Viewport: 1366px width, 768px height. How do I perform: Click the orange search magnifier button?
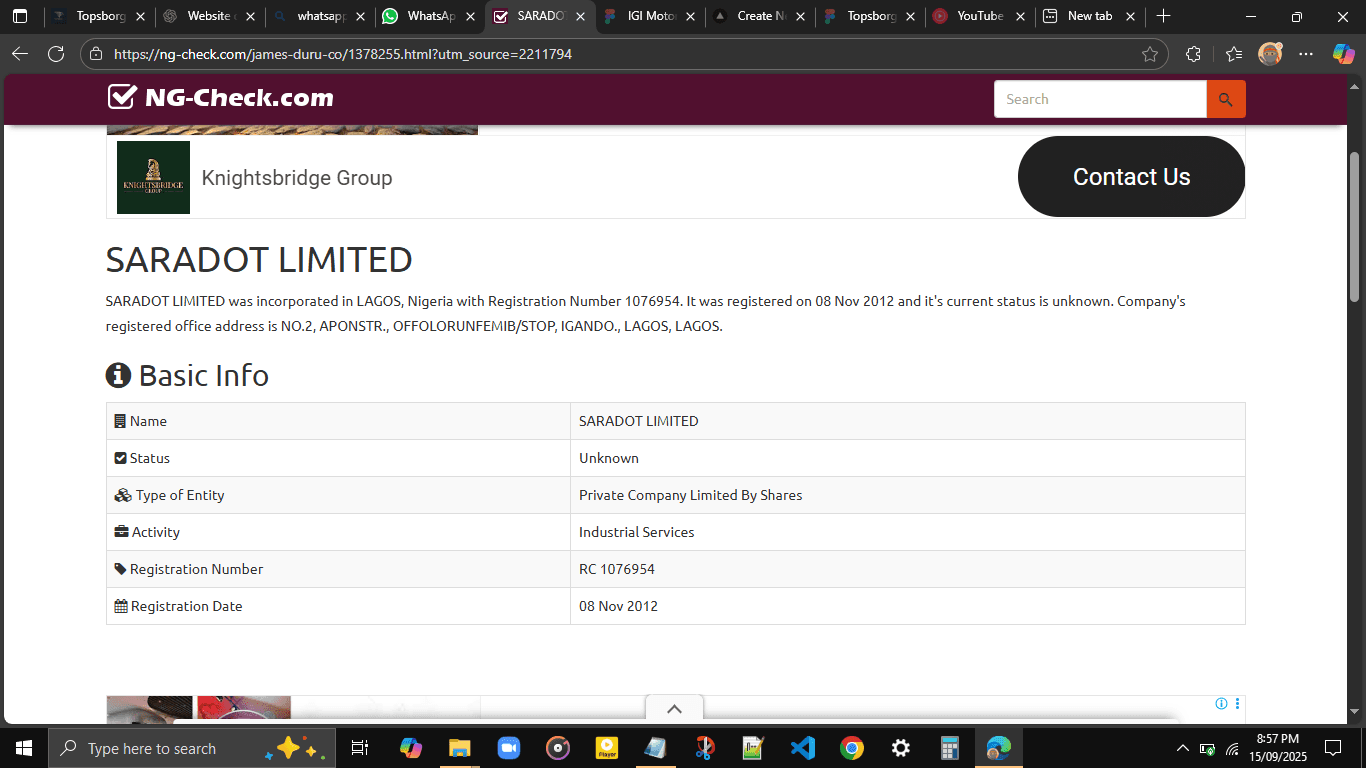pos(1226,99)
